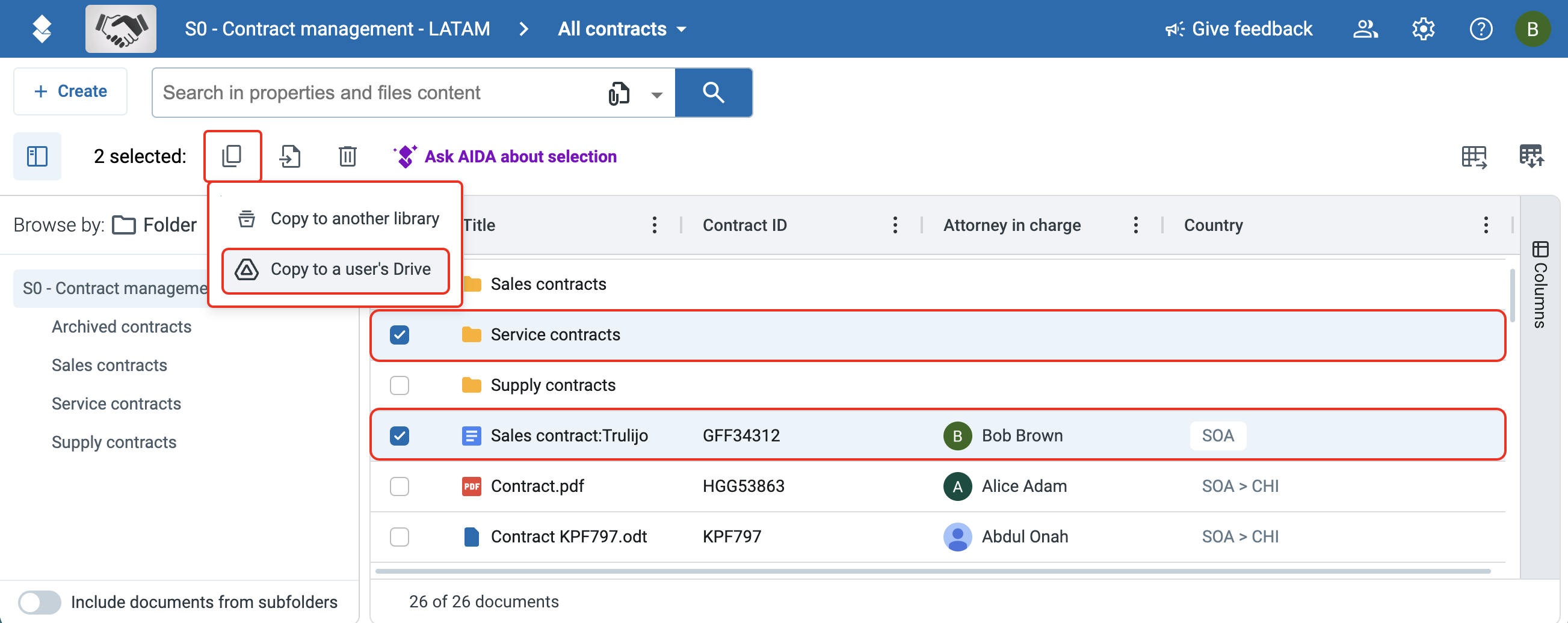Toggle Include documents from subfolders switch

[40, 602]
